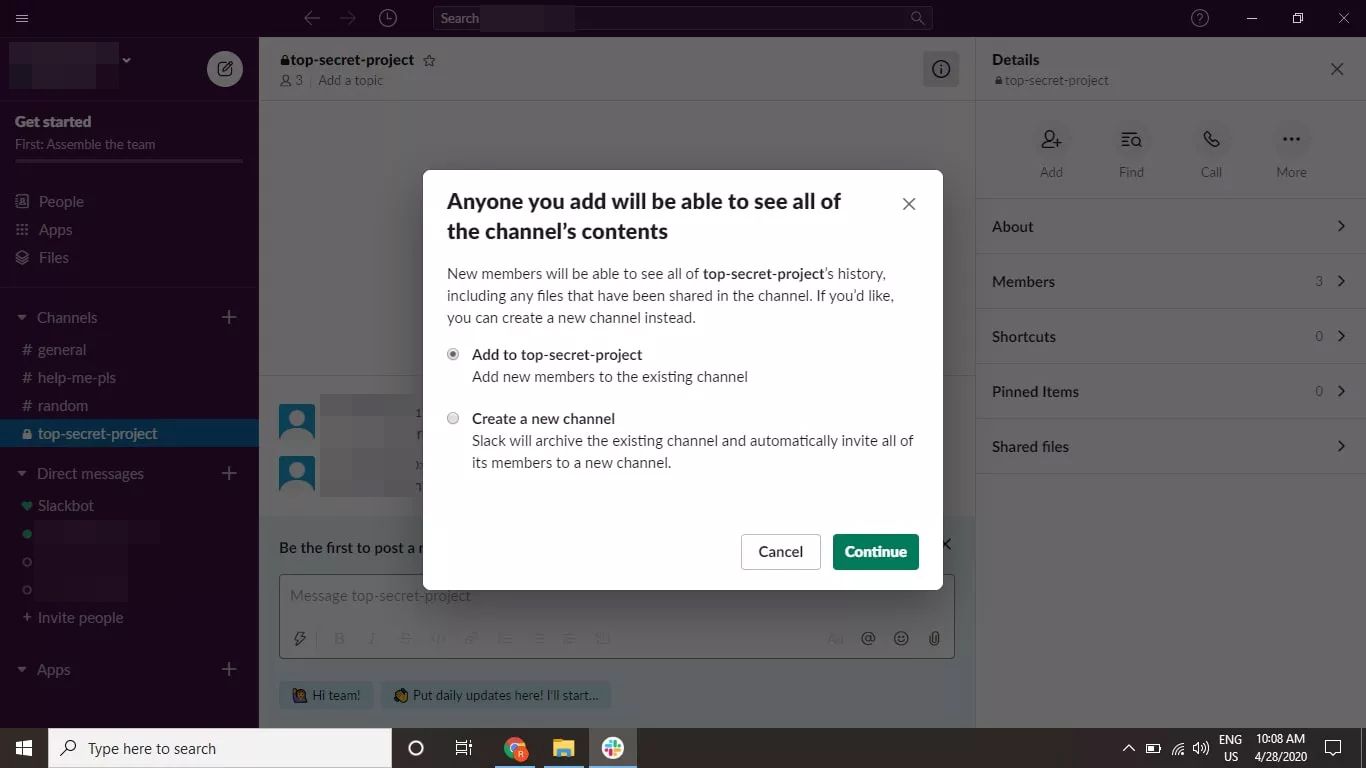Screen dimensions: 1366x768
Task: Open the workspace name dropdown arrow
Action: pyautogui.click(x=126, y=60)
